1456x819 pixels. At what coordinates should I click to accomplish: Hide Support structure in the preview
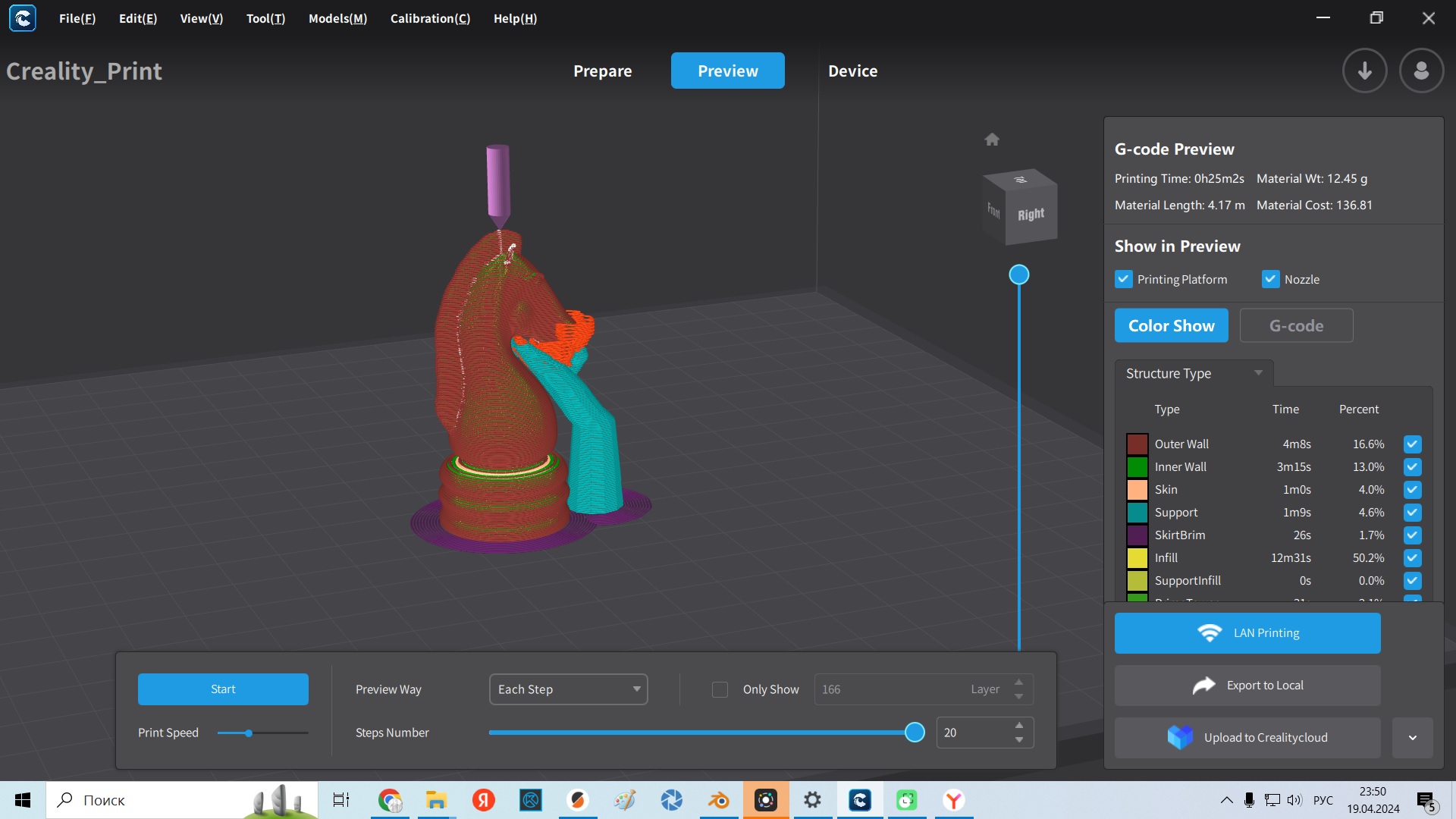click(x=1412, y=513)
